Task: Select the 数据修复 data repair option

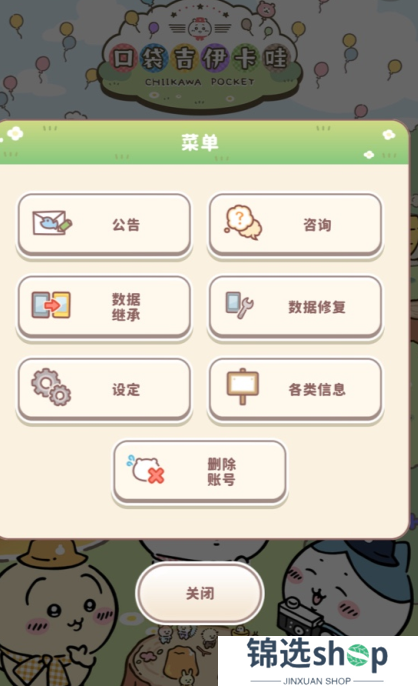Action: tap(295, 307)
